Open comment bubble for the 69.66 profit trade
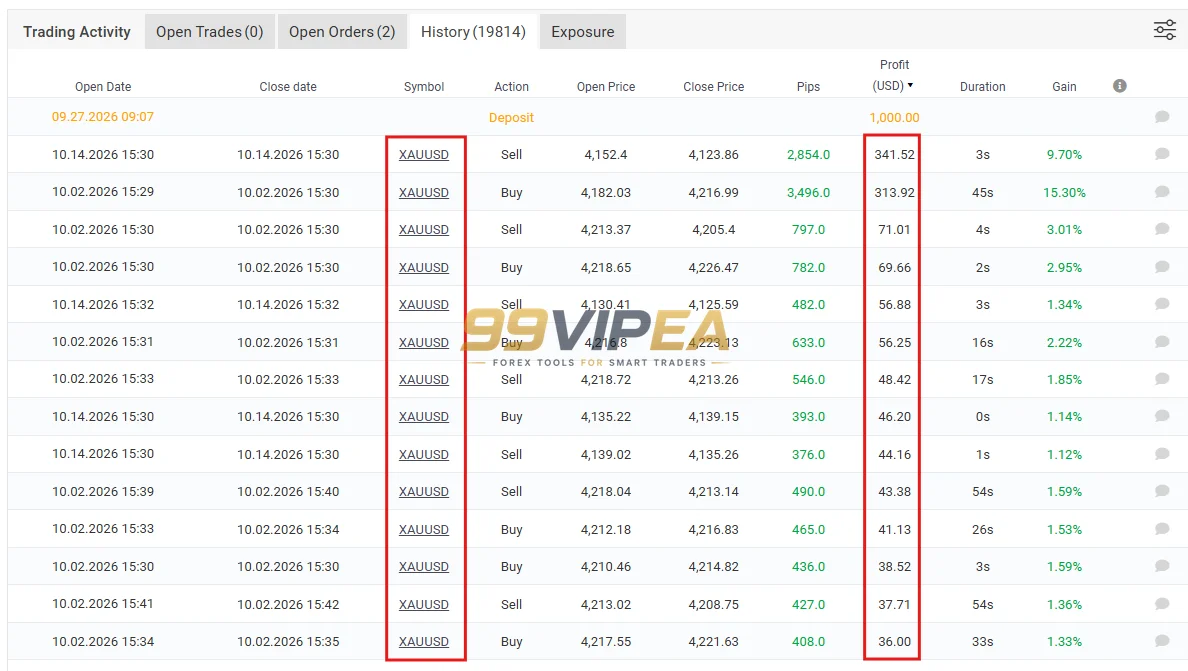Image resolution: width=1188 pixels, height=671 pixels. pyautogui.click(x=1161, y=267)
